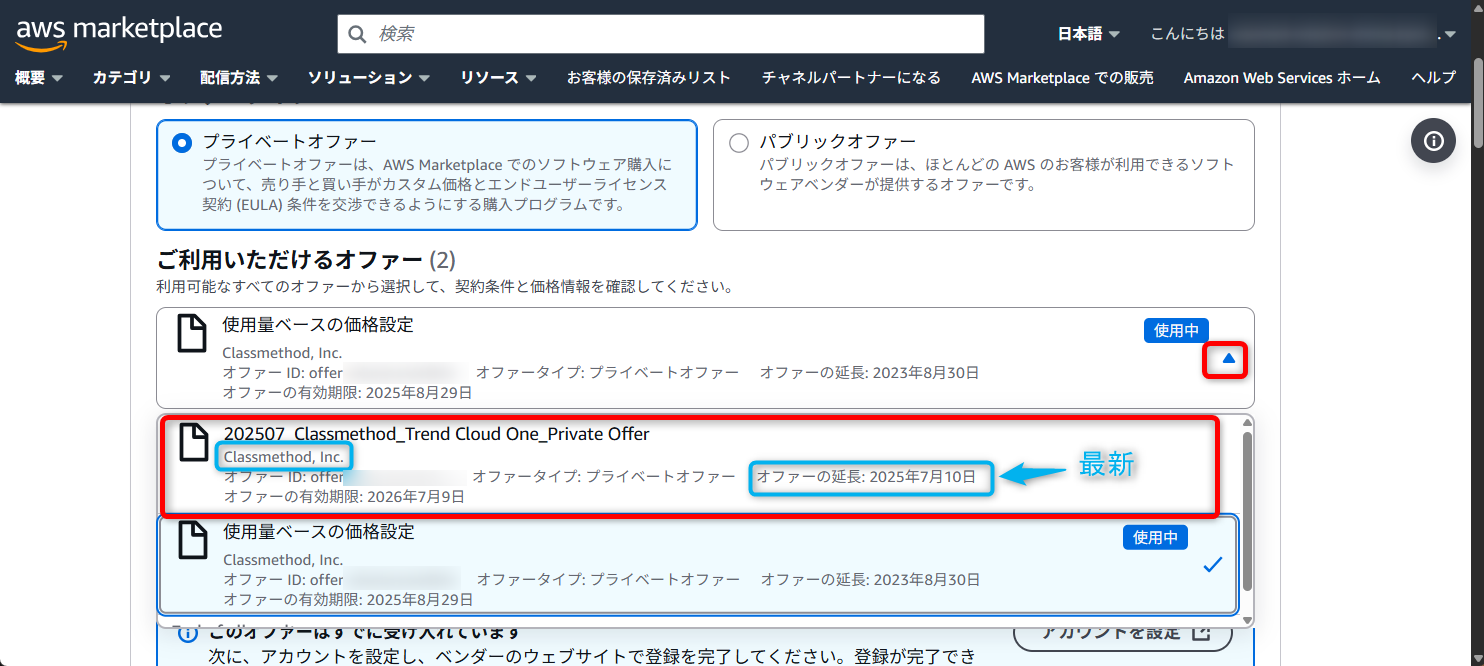
Task: Click the AWS Marketplace logo
Action: click(x=119, y=32)
